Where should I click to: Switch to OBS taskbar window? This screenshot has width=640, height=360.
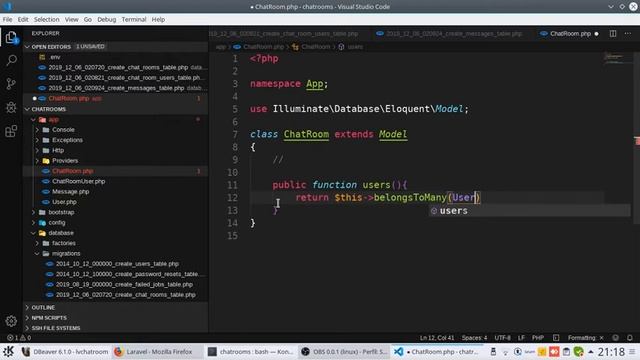click(x=344, y=351)
